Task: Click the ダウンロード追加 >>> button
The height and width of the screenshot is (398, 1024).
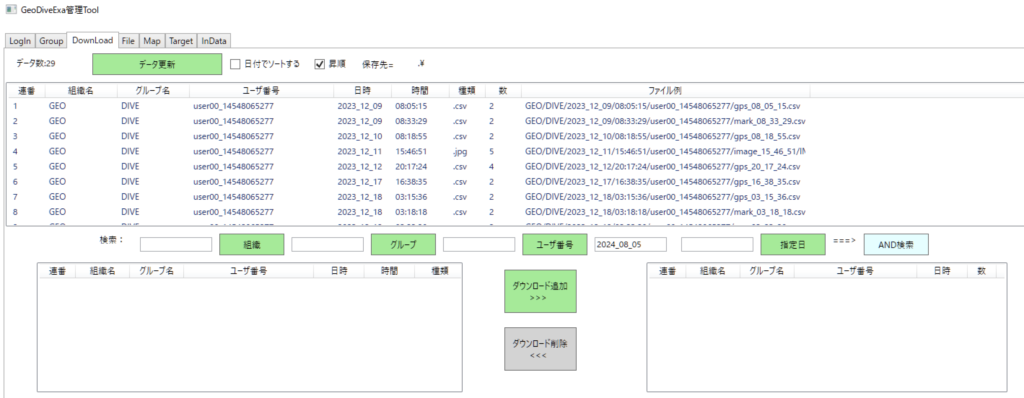Action: pos(540,291)
